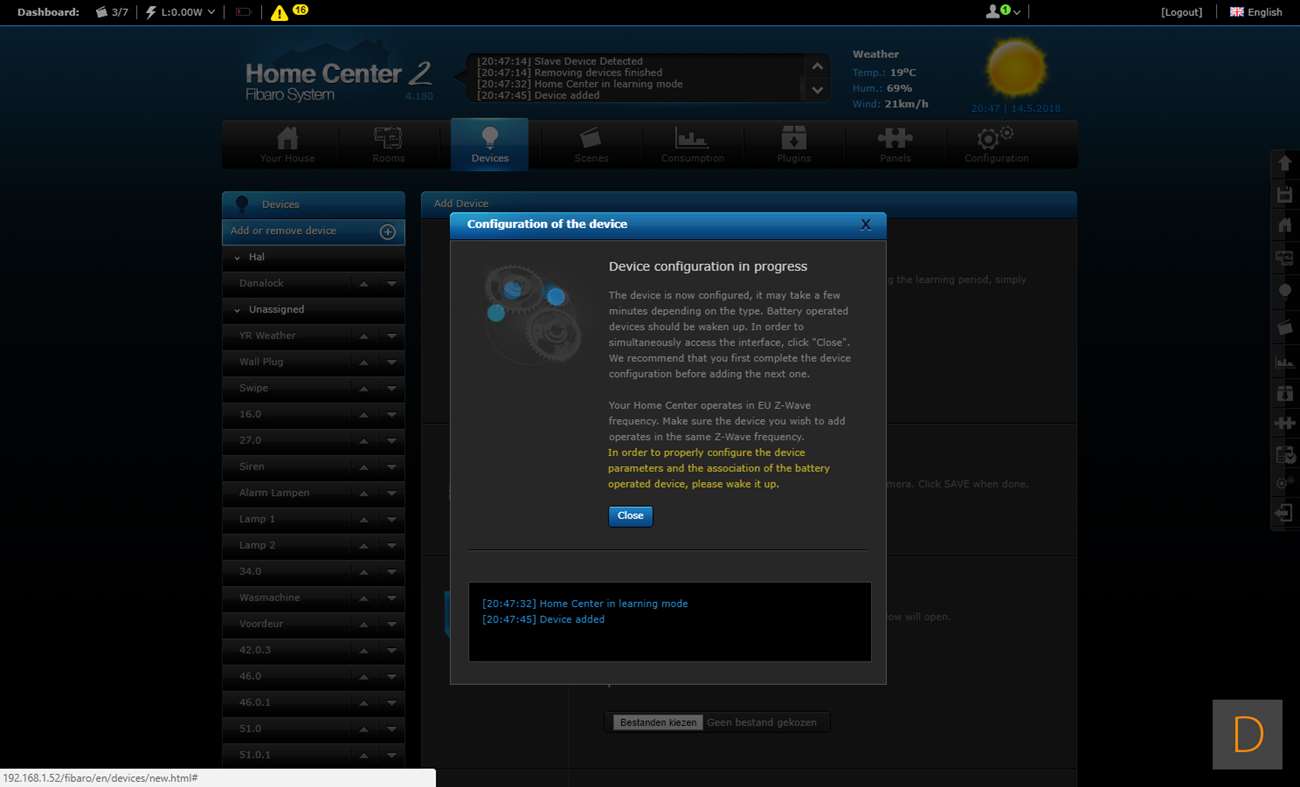Viewport: 1300px width, 787px height.
Task: Close the dialog with the X button
Action: click(866, 224)
